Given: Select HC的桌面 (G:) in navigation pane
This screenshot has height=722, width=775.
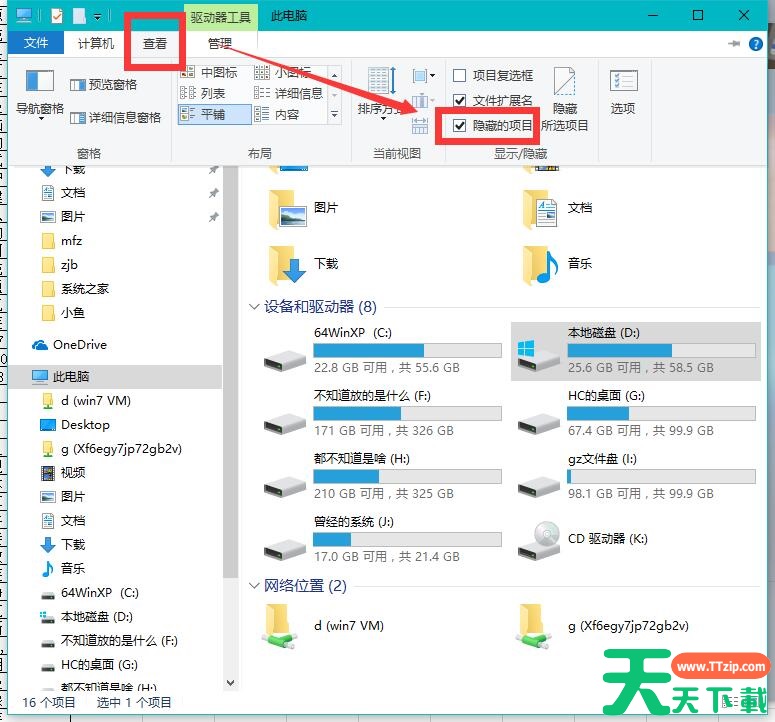Looking at the screenshot, I should [89, 665].
